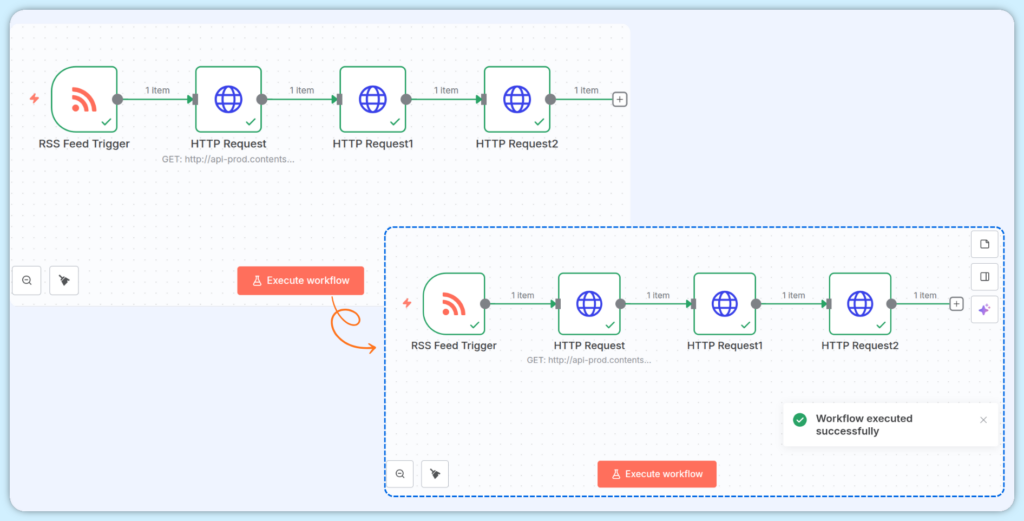Image resolution: width=1024 pixels, height=521 pixels.
Task: Open the AI assistant sparkle button
Action: 984,309
